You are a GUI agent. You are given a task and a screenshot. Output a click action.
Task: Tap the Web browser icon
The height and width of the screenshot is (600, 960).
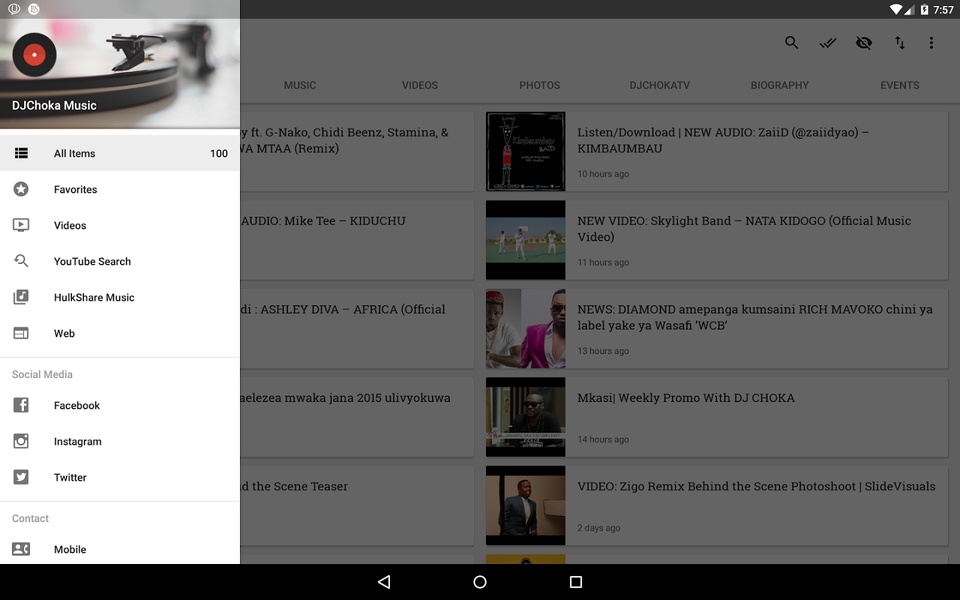coord(21,333)
